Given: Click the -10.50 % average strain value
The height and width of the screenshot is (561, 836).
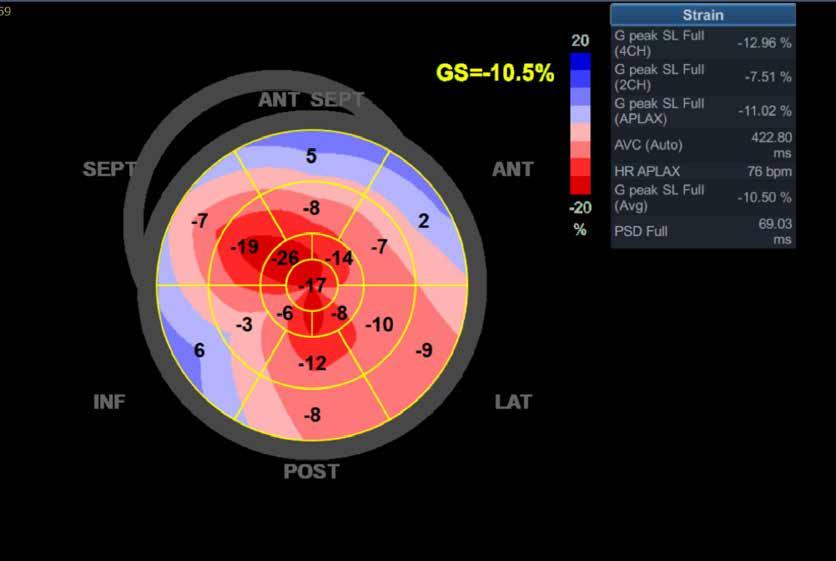Looking at the screenshot, I should [764, 197].
